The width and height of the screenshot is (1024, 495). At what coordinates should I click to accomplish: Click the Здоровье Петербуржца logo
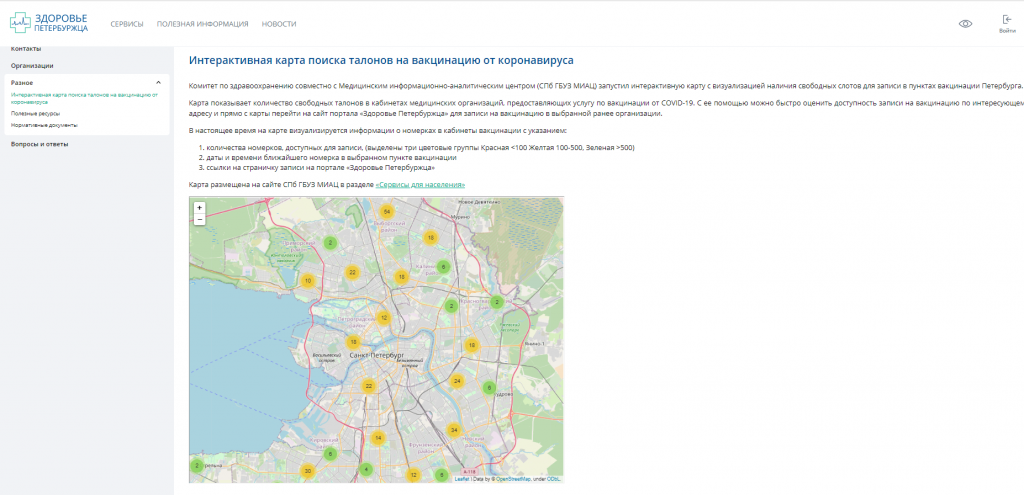click(x=49, y=23)
